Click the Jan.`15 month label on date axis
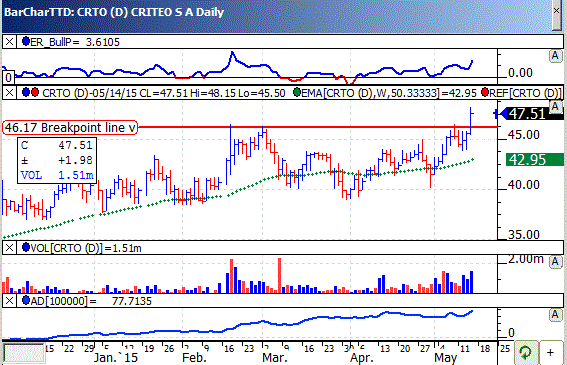 [116, 358]
